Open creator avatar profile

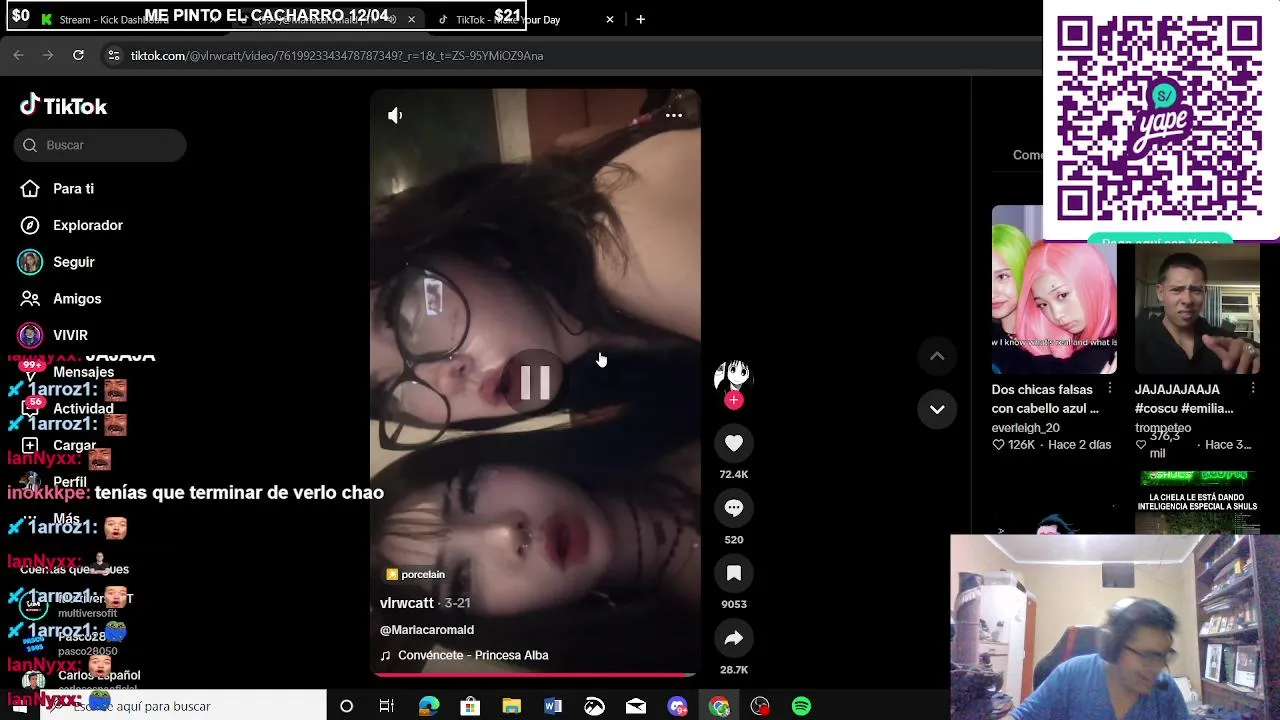(733, 376)
